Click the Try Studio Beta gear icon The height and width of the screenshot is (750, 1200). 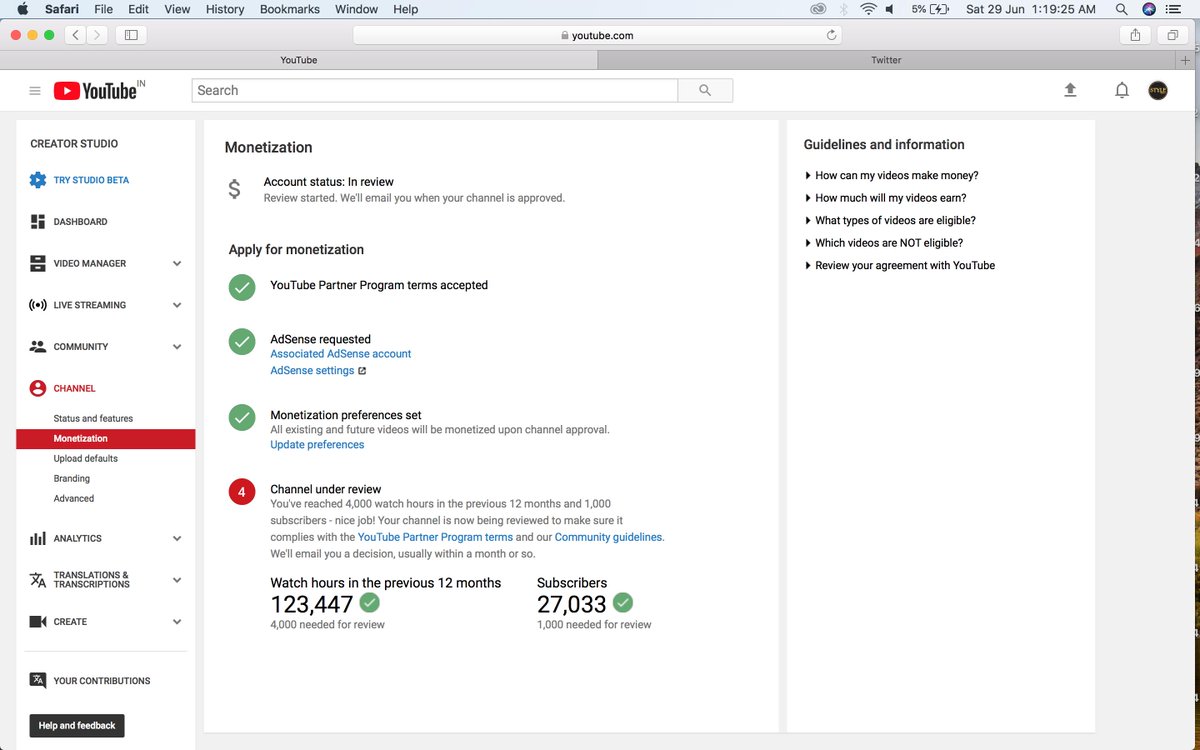pyautogui.click(x=38, y=180)
